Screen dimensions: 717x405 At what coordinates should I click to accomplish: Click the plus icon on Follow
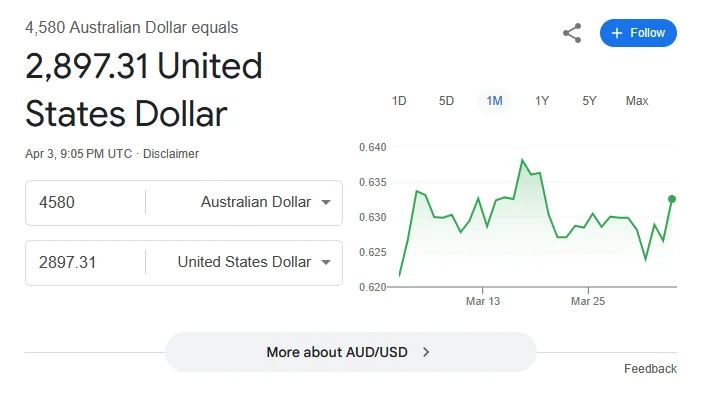coord(617,33)
